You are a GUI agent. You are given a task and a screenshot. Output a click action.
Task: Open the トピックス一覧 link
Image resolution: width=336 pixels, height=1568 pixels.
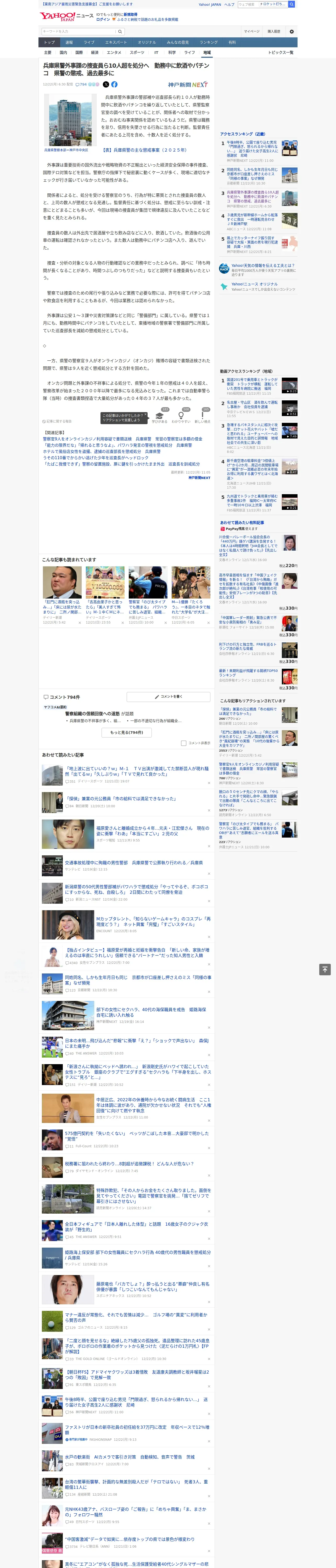click(x=281, y=52)
